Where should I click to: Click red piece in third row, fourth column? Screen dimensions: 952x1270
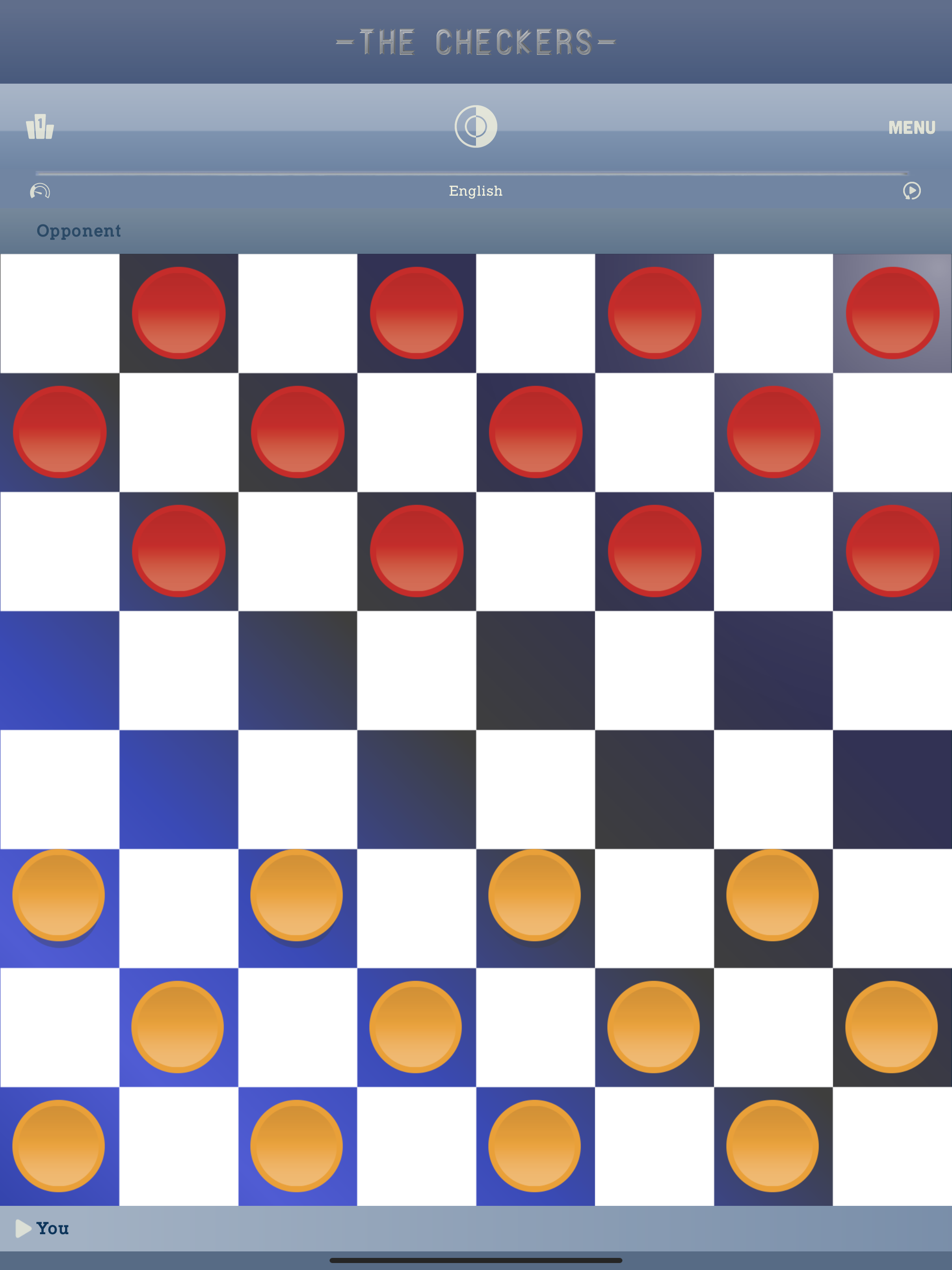click(x=416, y=550)
